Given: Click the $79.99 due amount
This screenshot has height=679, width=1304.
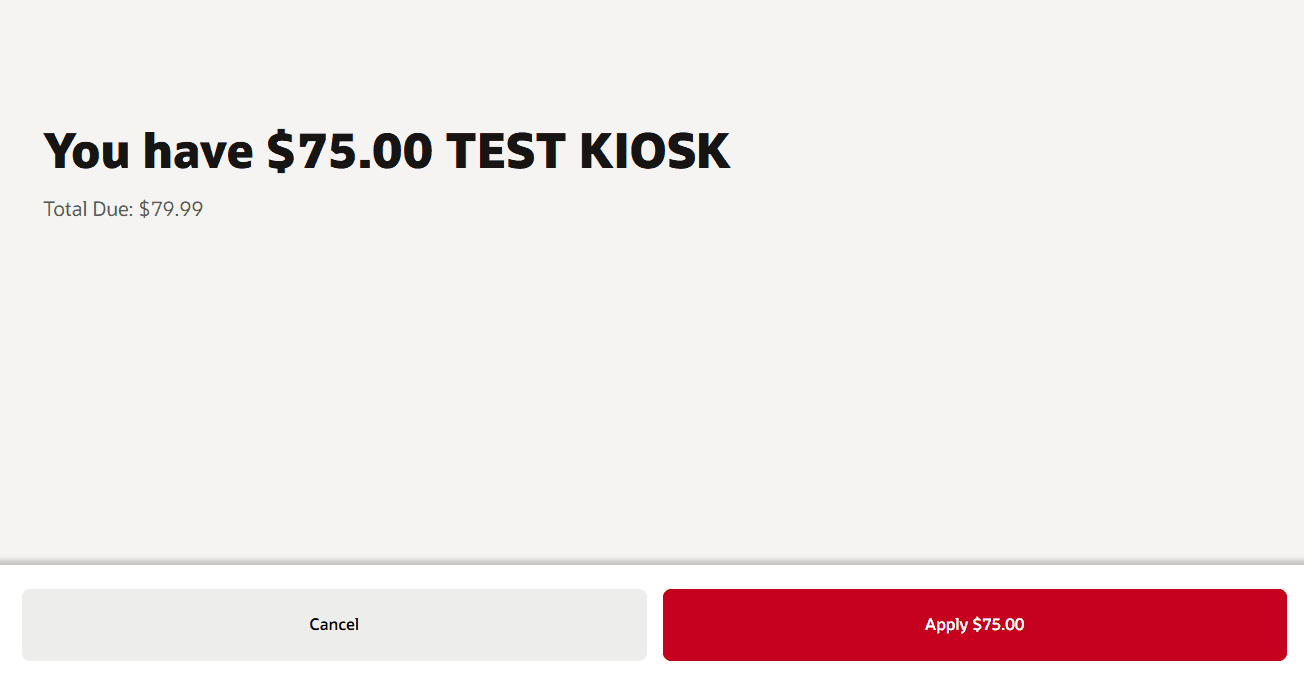Looking at the screenshot, I should (170, 208).
